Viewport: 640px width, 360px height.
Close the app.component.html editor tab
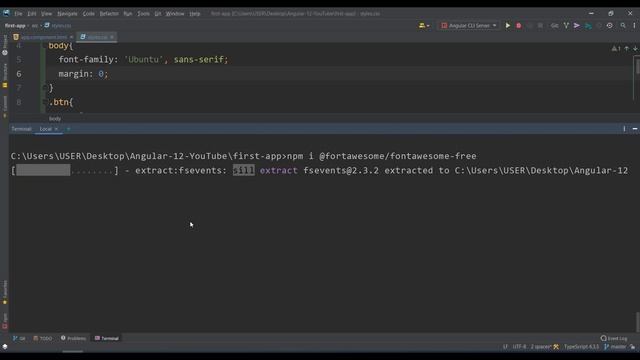coord(71,37)
